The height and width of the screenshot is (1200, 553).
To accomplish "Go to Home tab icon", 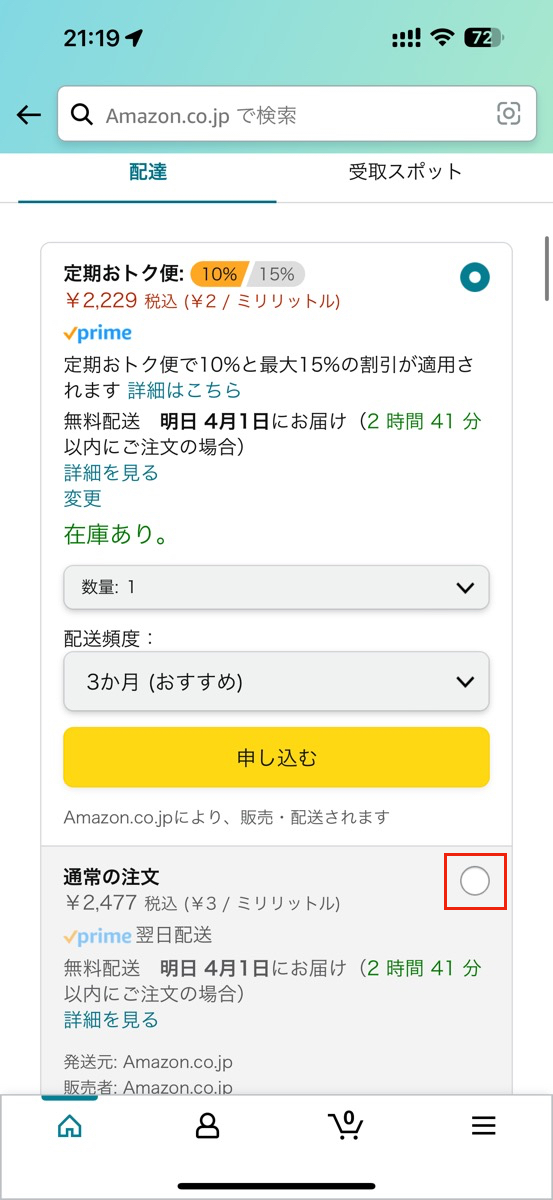I will (x=69, y=1125).
